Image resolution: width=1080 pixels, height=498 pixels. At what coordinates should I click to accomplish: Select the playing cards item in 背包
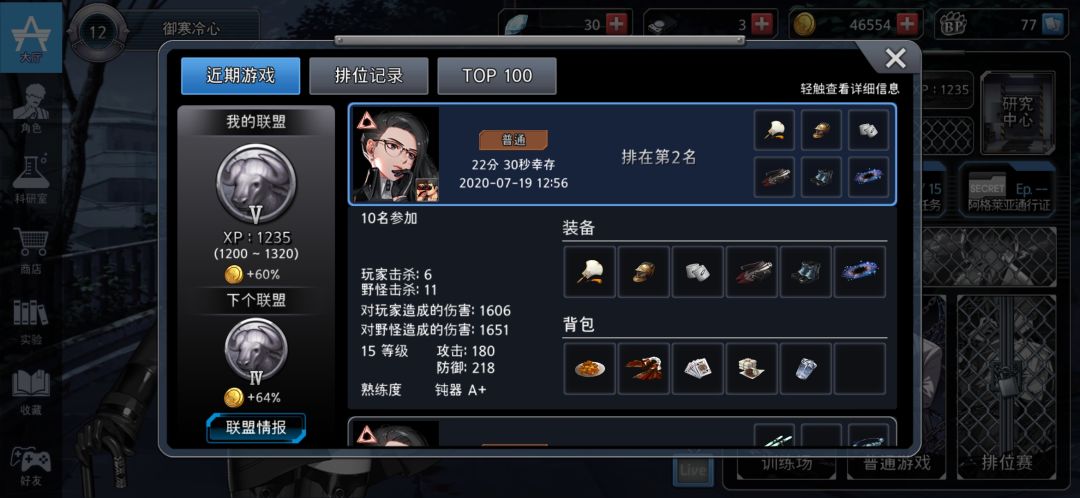[698, 369]
